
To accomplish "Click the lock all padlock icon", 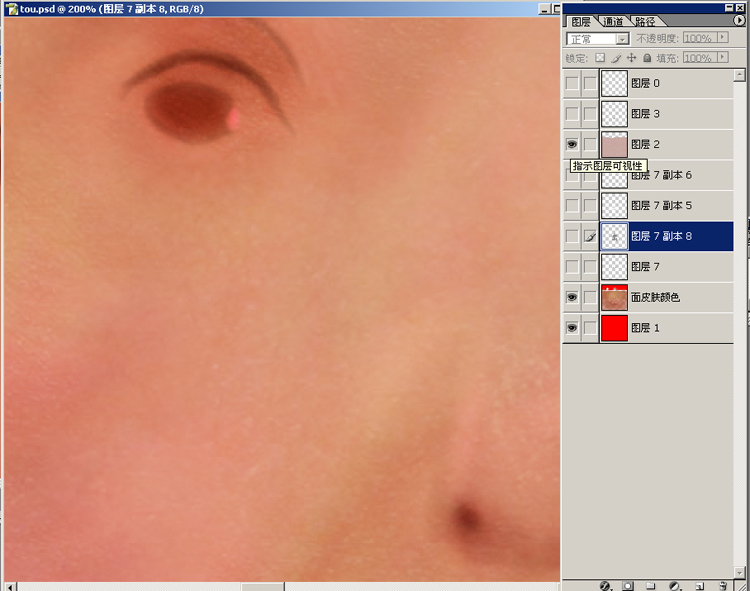I will click(x=648, y=59).
